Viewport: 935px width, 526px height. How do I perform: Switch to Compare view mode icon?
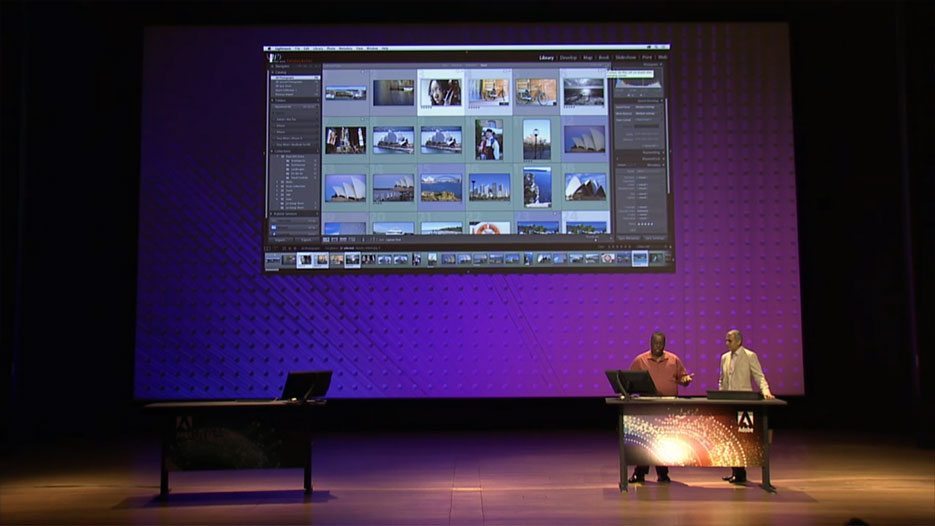pyautogui.click(x=343, y=240)
